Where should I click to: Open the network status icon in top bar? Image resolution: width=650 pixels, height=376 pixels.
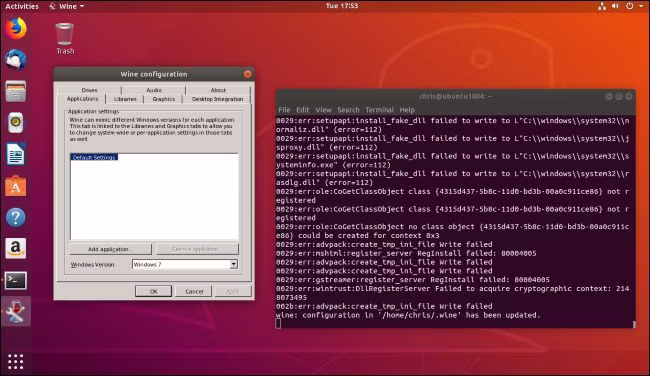602,6
